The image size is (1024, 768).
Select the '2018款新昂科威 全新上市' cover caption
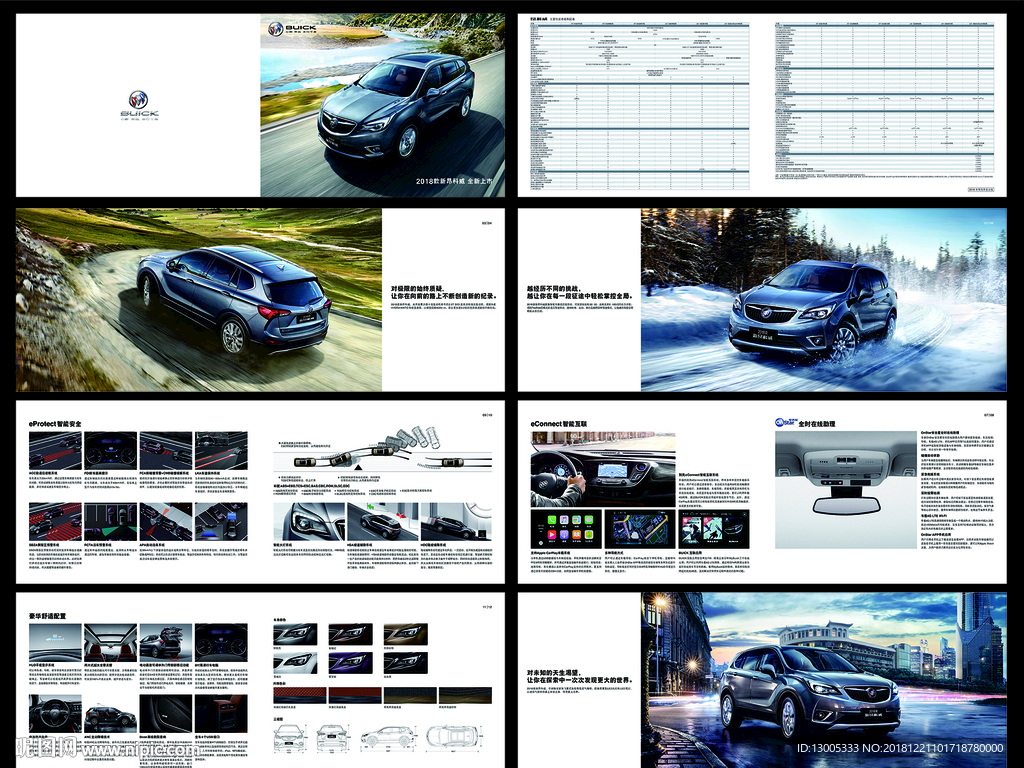[455, 181]
